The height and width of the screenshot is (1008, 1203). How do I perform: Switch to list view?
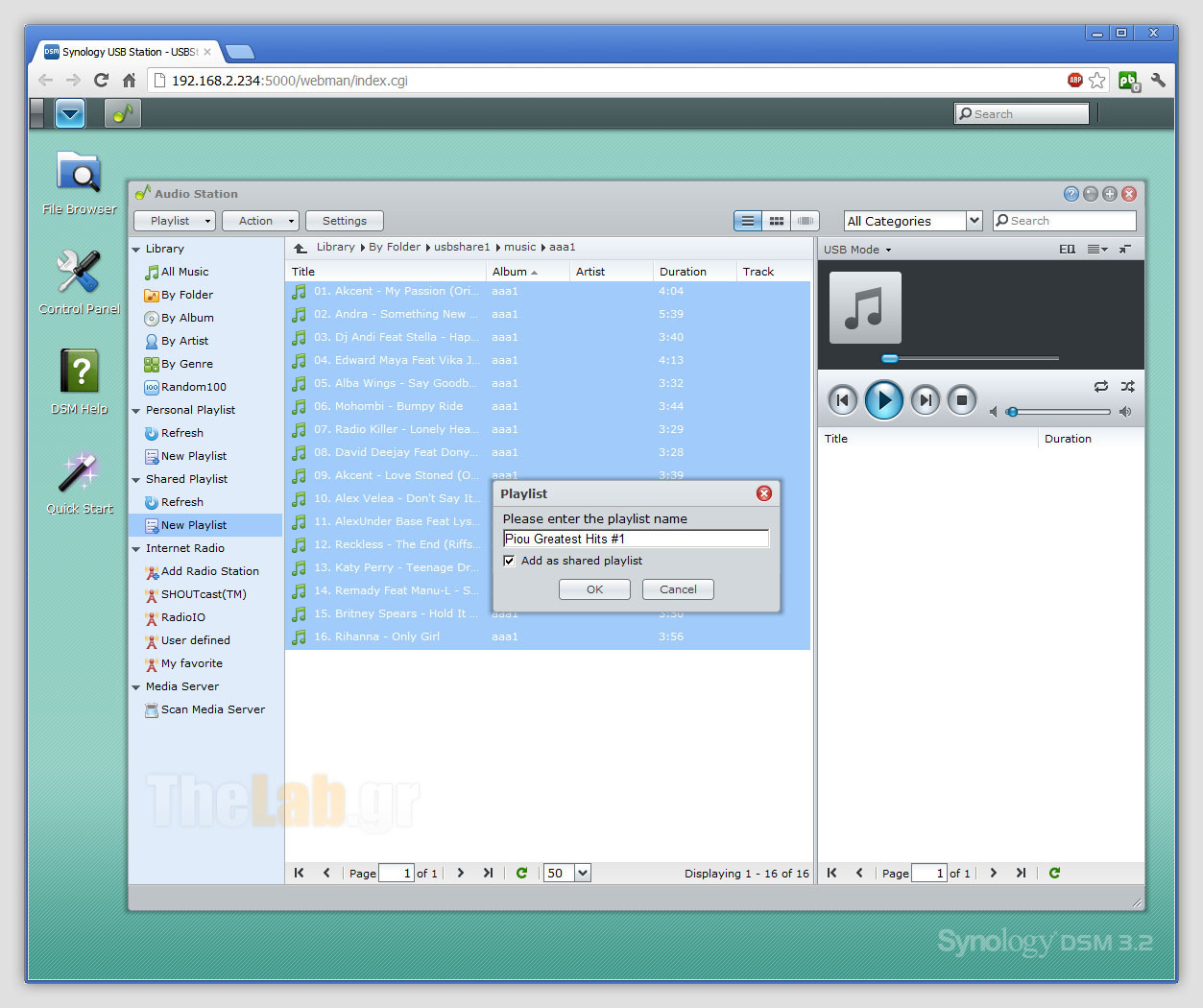(748, 221)
